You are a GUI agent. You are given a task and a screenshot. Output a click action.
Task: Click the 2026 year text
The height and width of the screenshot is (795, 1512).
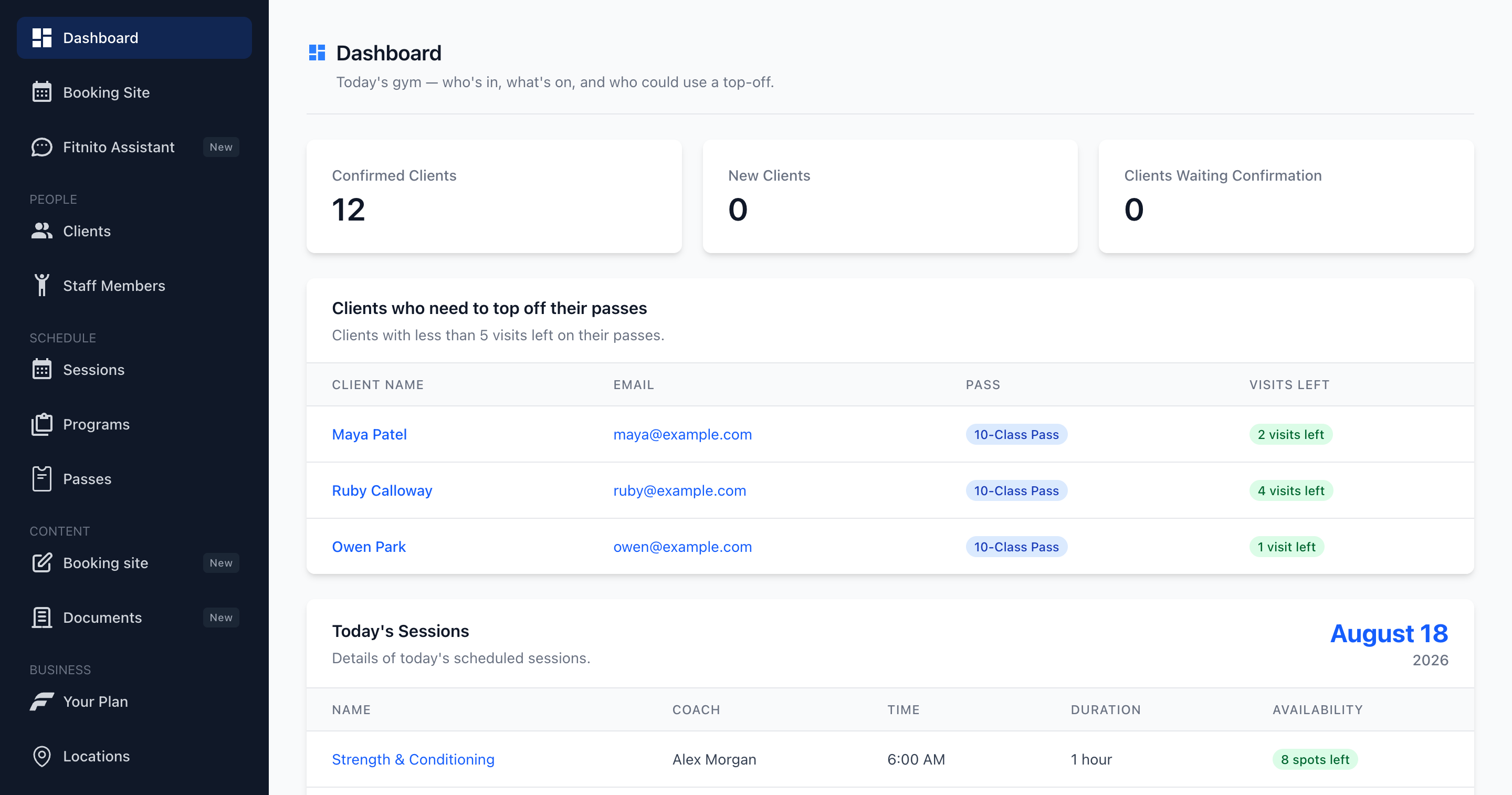[x=1431, y=660]
